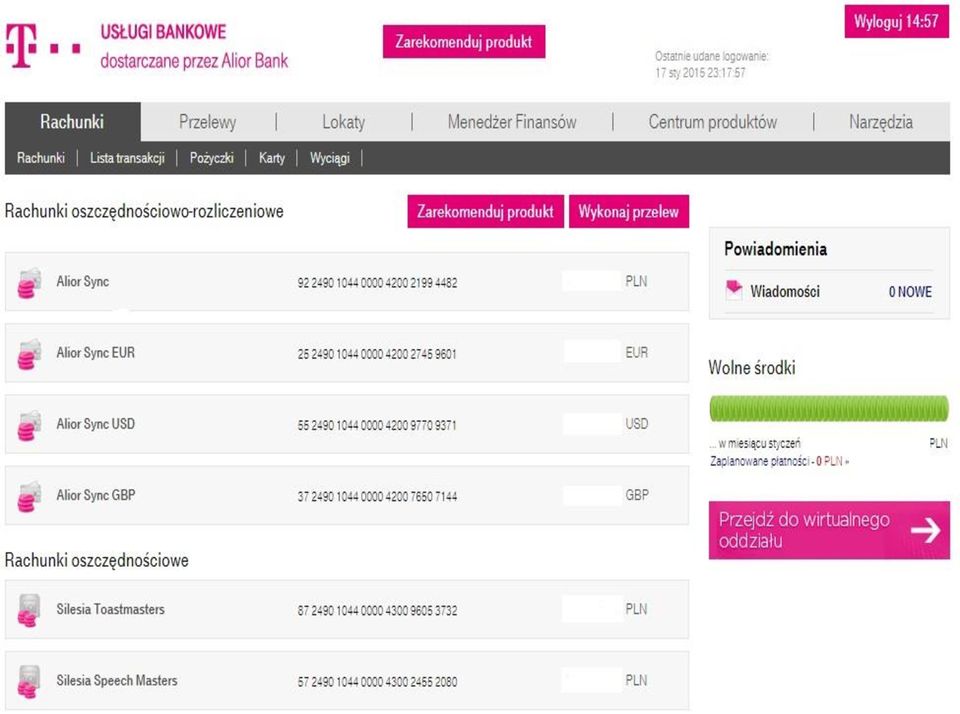Select account number 57 2490 1044 0000 4300 2455 2080
The width and height of the screenshot is (960, 714).
(x=377, y=682)
